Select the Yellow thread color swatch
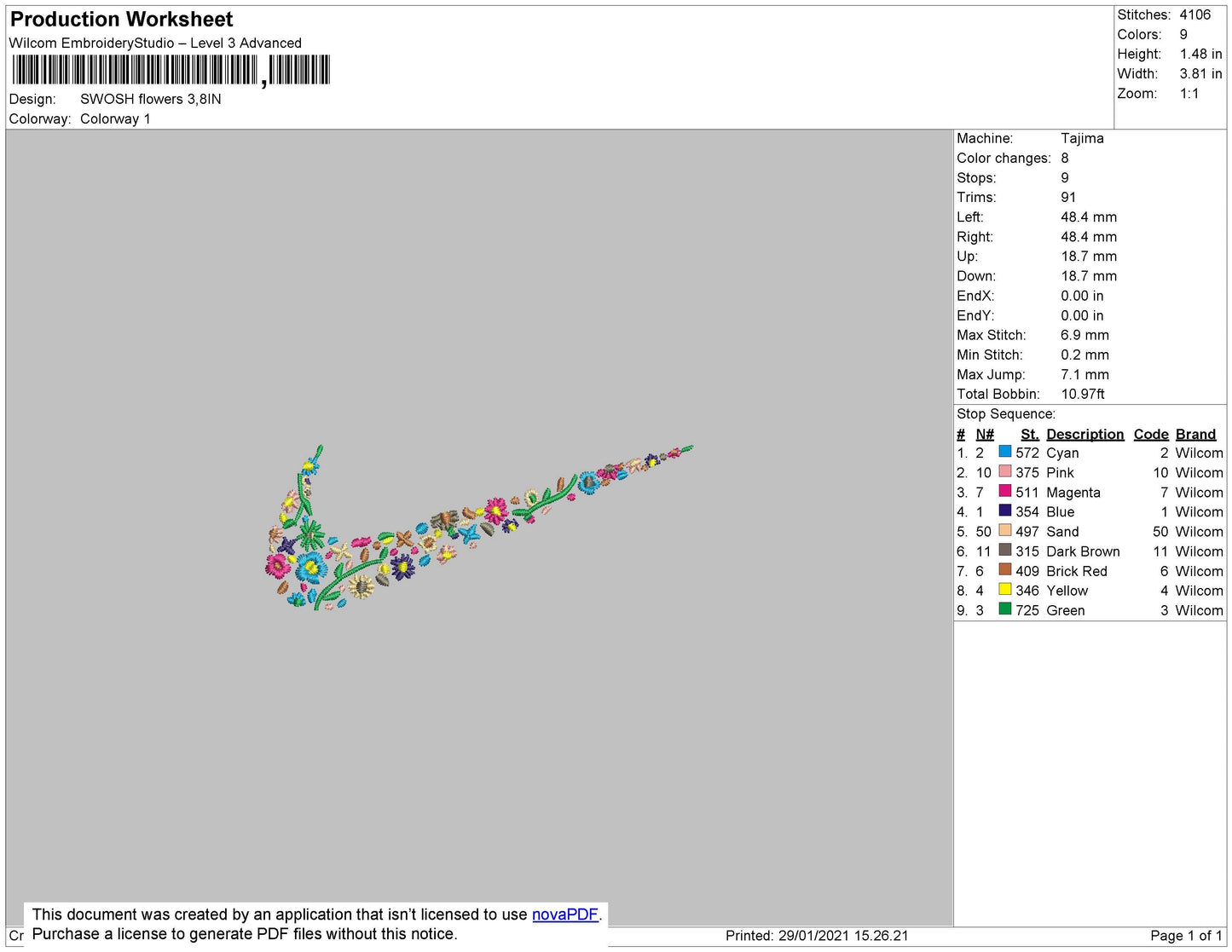 click(x=1005, y=590)
